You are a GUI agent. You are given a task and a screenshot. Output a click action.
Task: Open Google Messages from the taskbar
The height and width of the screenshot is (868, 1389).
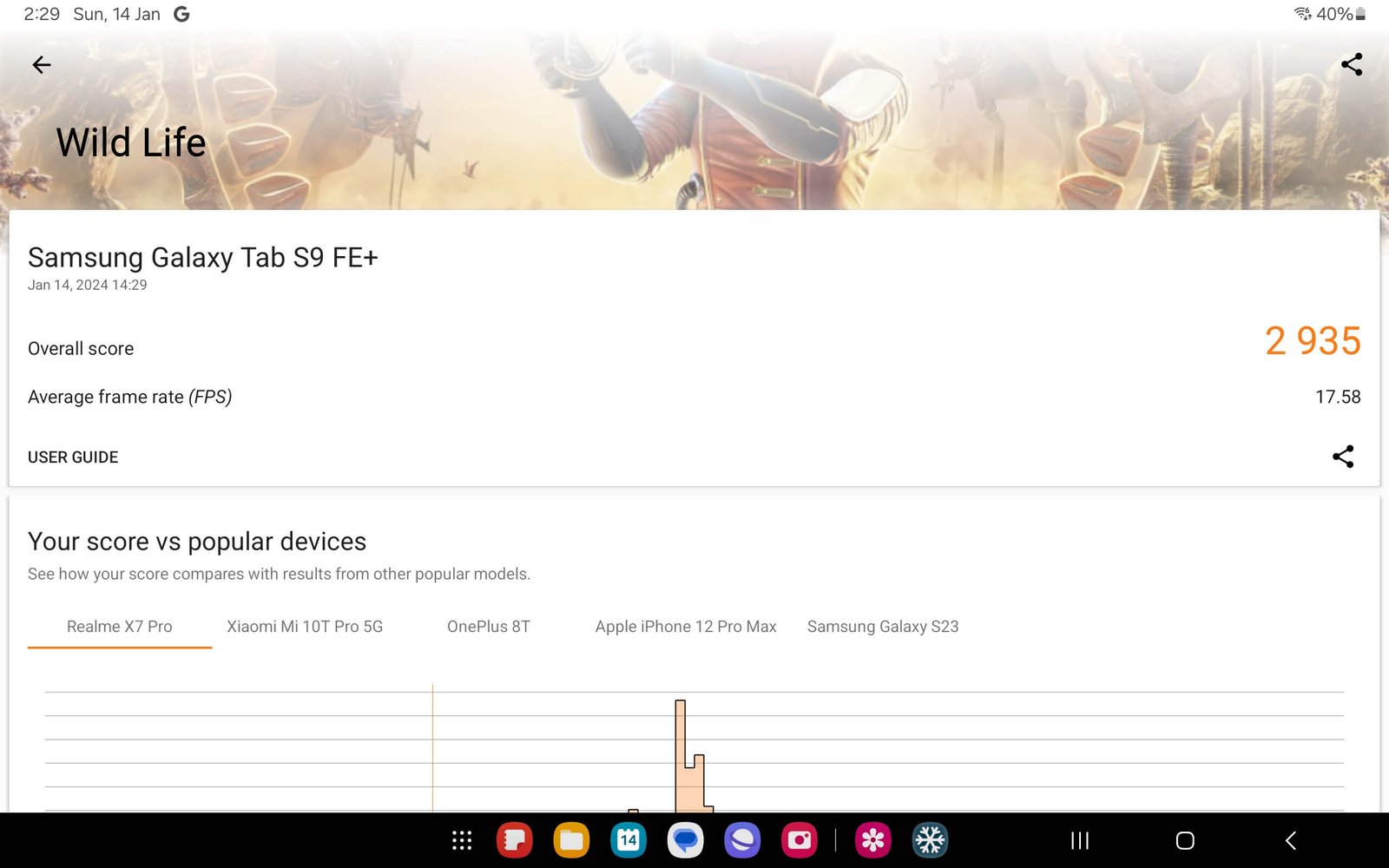685,840
